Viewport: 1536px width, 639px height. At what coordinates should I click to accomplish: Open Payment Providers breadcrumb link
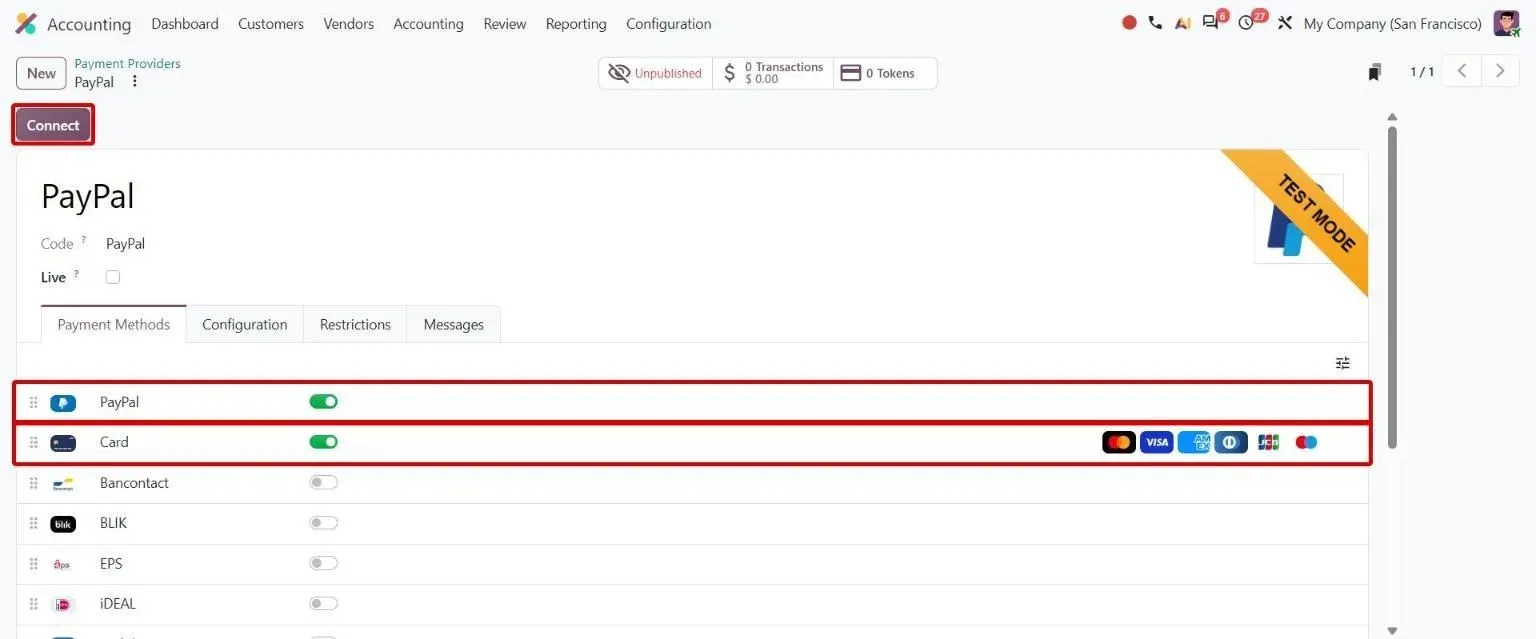click(128, 64)
